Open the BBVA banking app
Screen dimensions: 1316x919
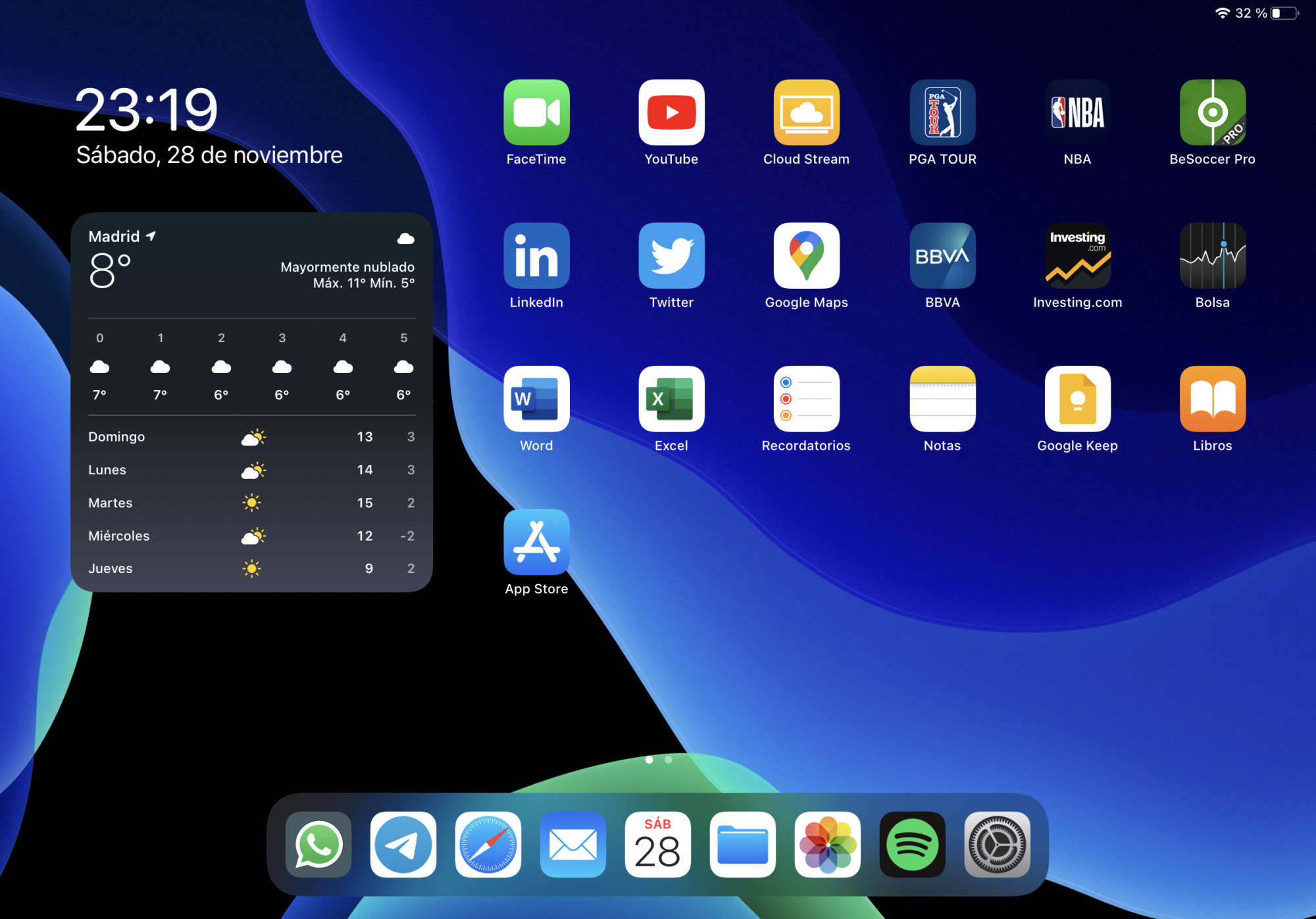tap(942, 256)
